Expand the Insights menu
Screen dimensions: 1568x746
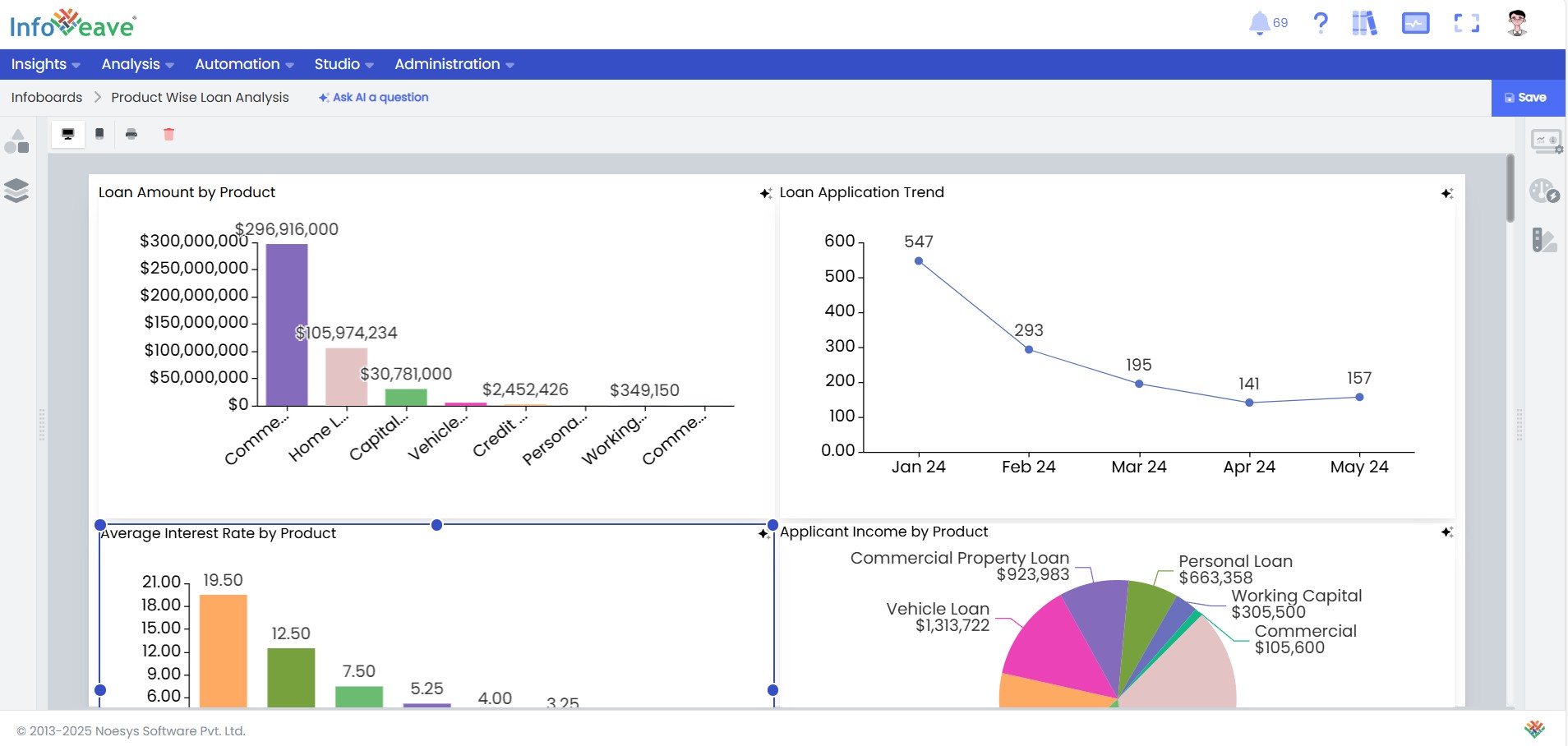tap(45, 64)
